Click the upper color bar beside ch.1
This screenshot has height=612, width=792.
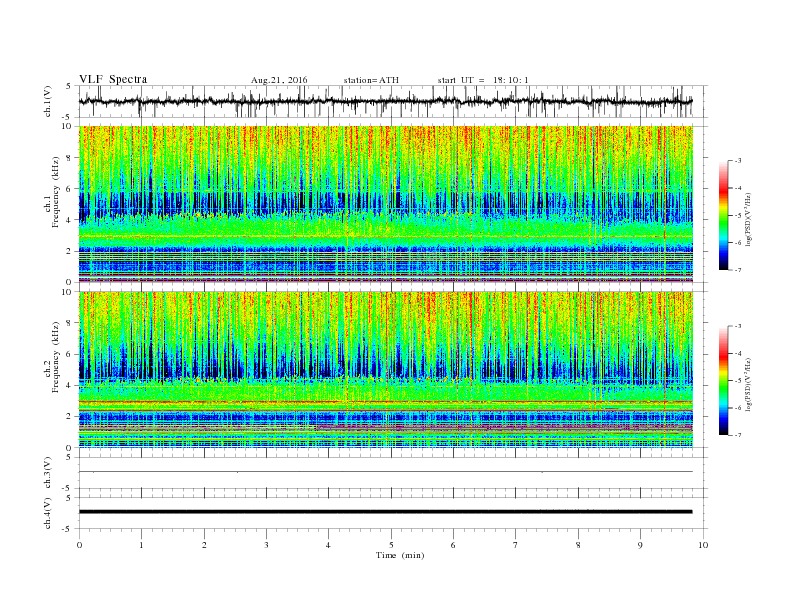click(x=723, y=215)
